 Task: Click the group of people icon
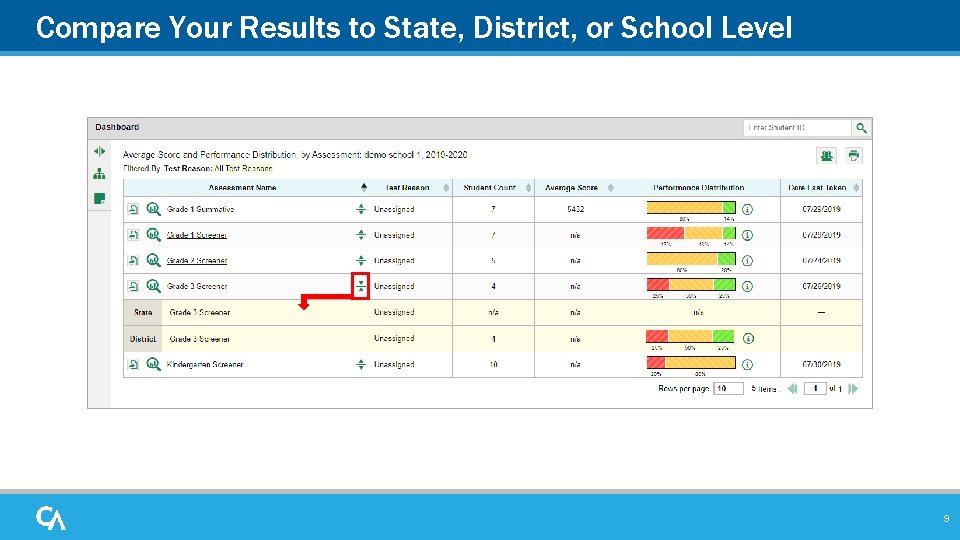pos(827,156)
